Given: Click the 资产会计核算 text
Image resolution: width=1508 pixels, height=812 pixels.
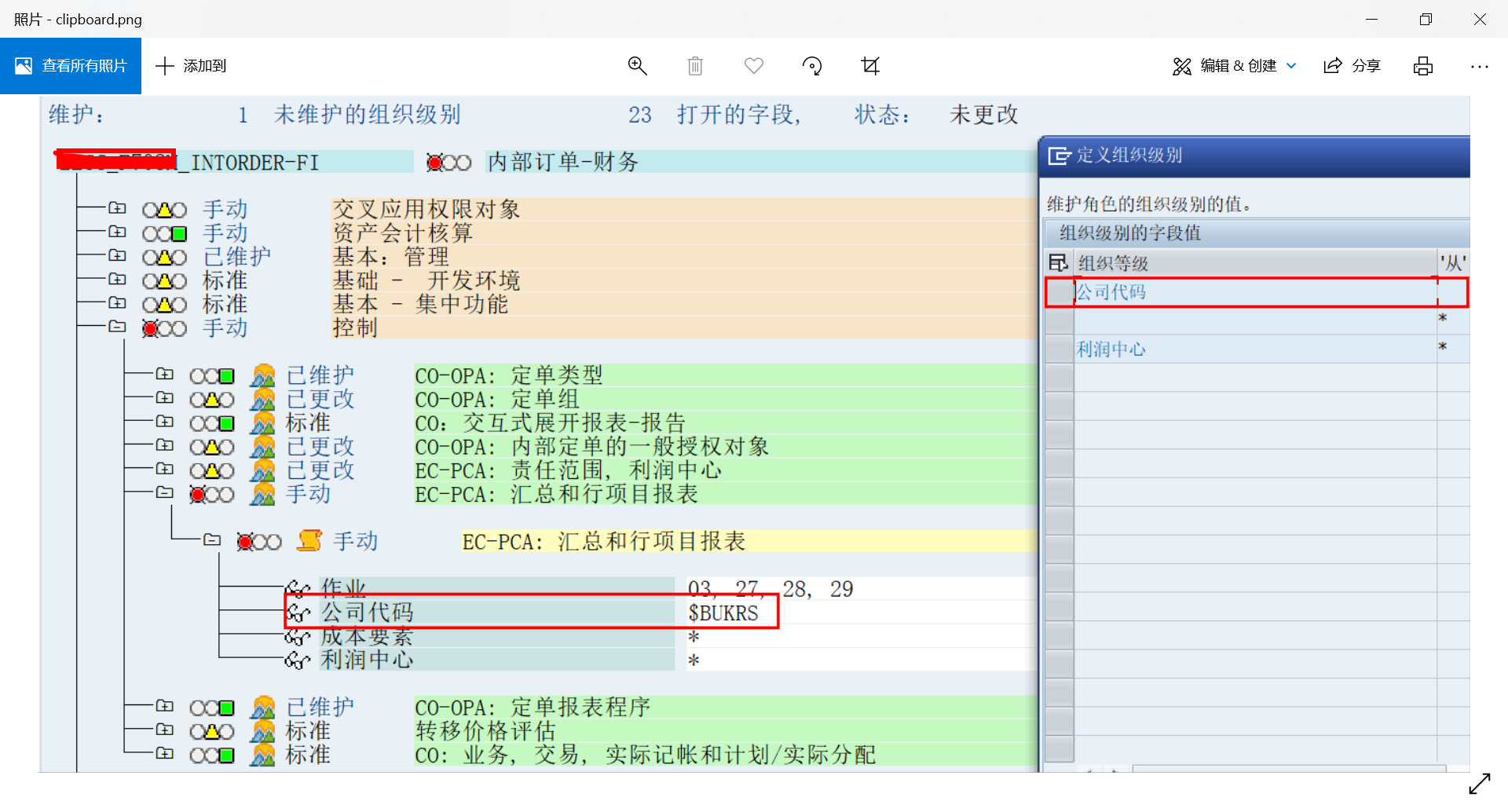Looking at the screenshot, I should point(403,233).
